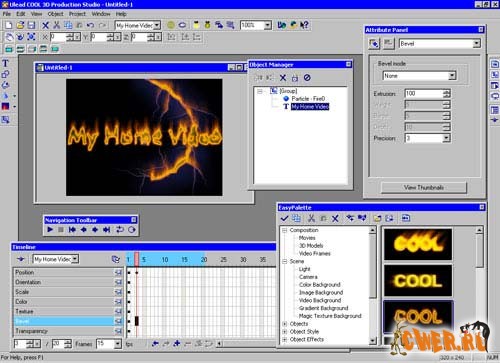This screenshot has height=363, width=500.
Task: Open the Window menu
Action: pyautogui.click(x=101, y=14)
